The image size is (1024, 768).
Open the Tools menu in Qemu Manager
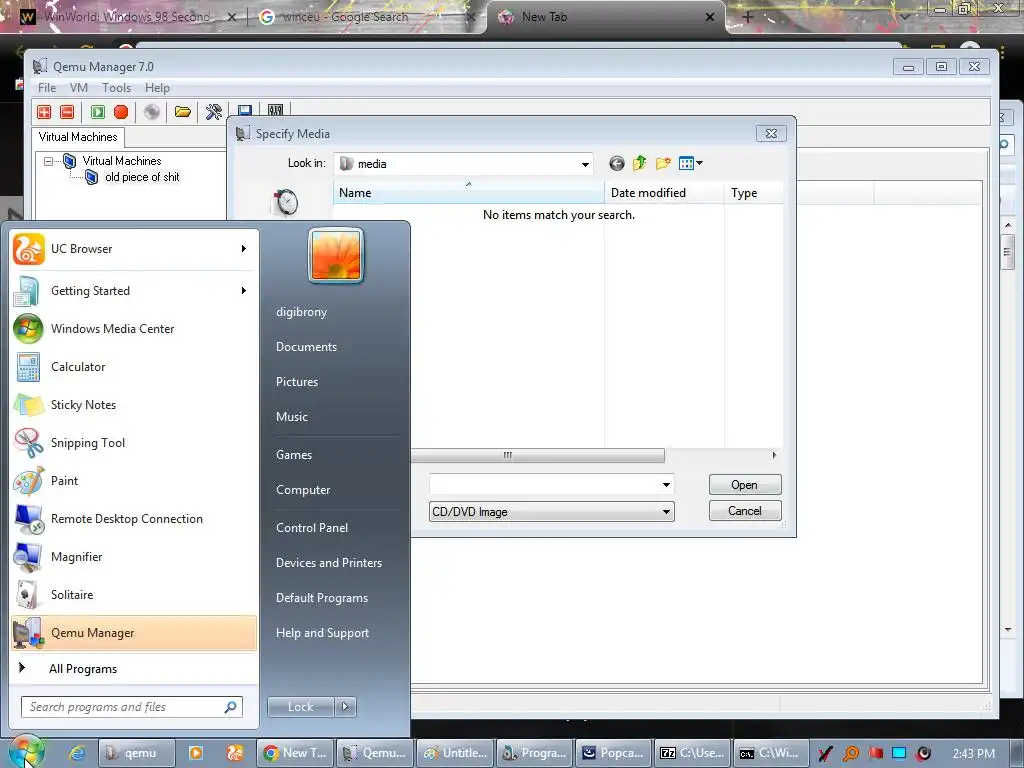pyautogui.click(x=116, y=88)
